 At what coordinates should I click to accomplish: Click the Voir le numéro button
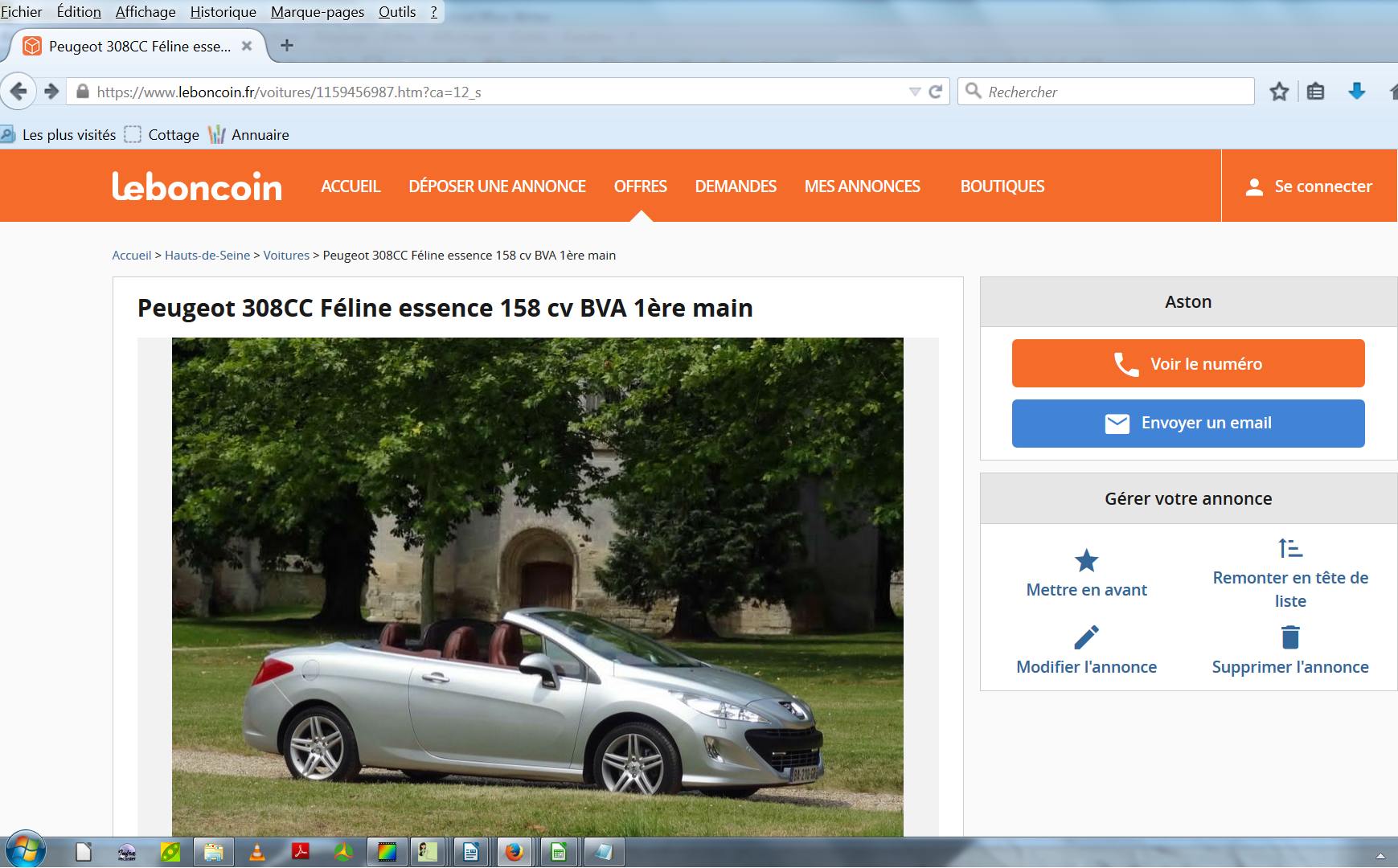click(1188, 363)
